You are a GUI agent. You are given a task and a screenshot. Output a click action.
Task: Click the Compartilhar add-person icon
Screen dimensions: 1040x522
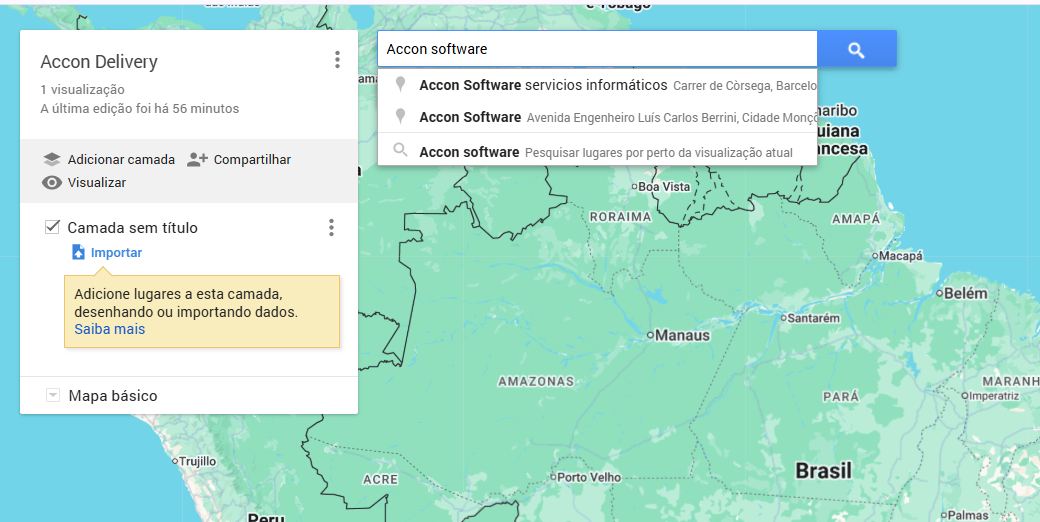(197, 159)
